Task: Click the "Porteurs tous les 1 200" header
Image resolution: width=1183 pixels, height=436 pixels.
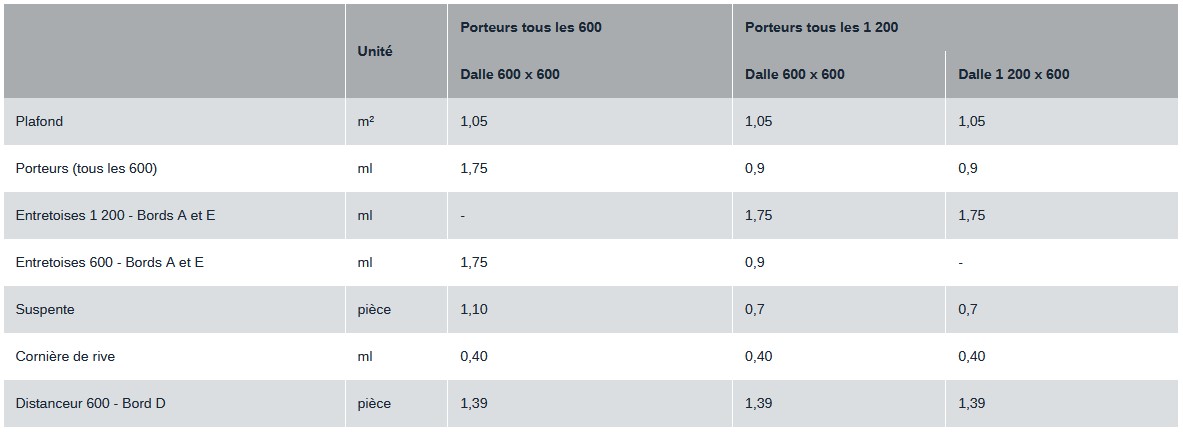Action: point(821,27)
